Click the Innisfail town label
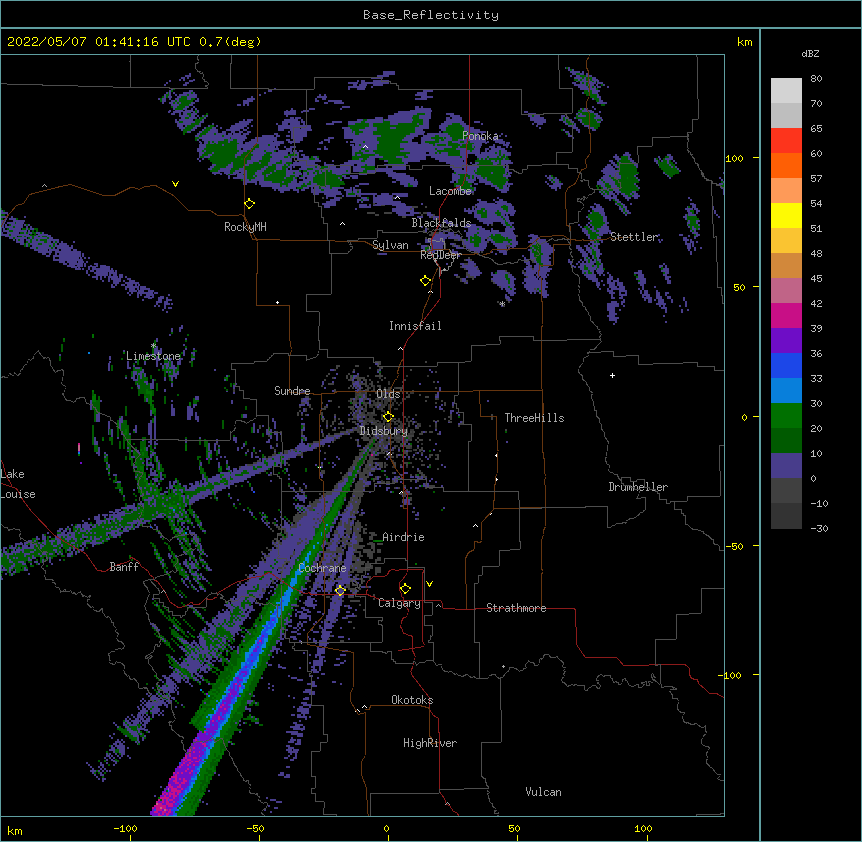The width and height of the screenshot is (862, 842). (x=415, y=326)
